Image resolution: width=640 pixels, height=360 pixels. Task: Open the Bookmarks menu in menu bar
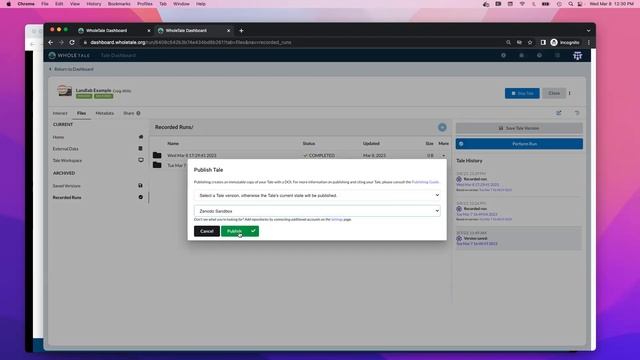click(x=119, y=4)
